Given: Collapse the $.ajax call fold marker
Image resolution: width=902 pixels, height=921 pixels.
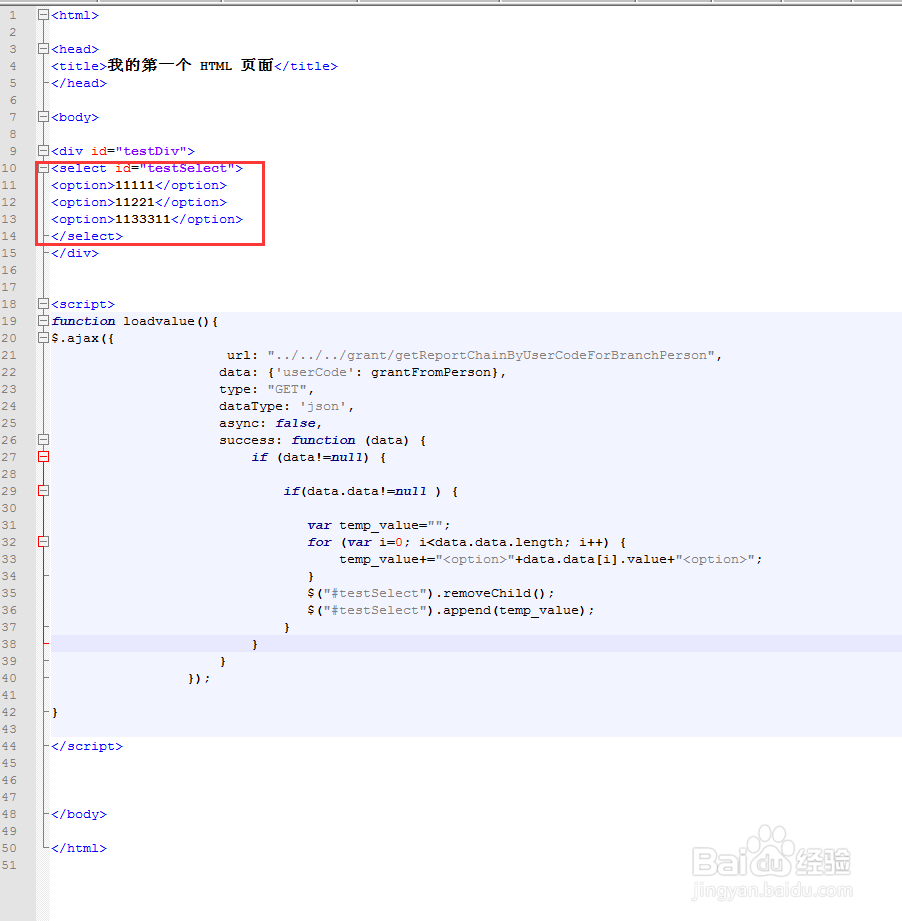Looking at the screenshot, I should click(43, 338).
